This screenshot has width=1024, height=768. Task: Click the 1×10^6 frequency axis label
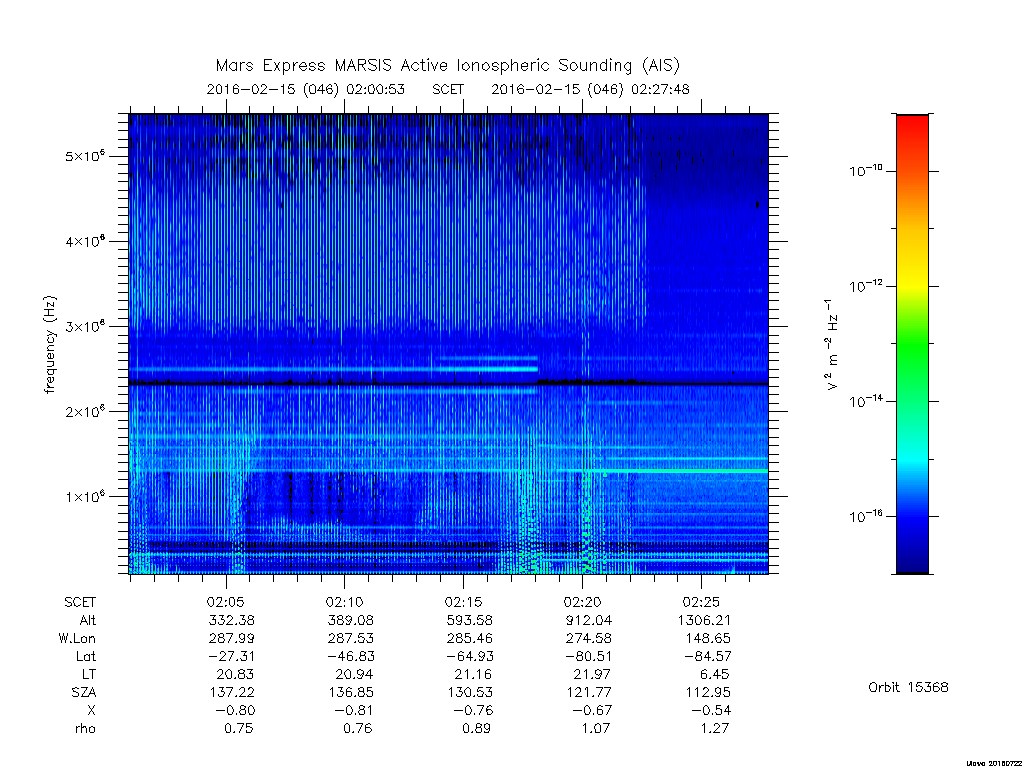click(x=85, y=496)
